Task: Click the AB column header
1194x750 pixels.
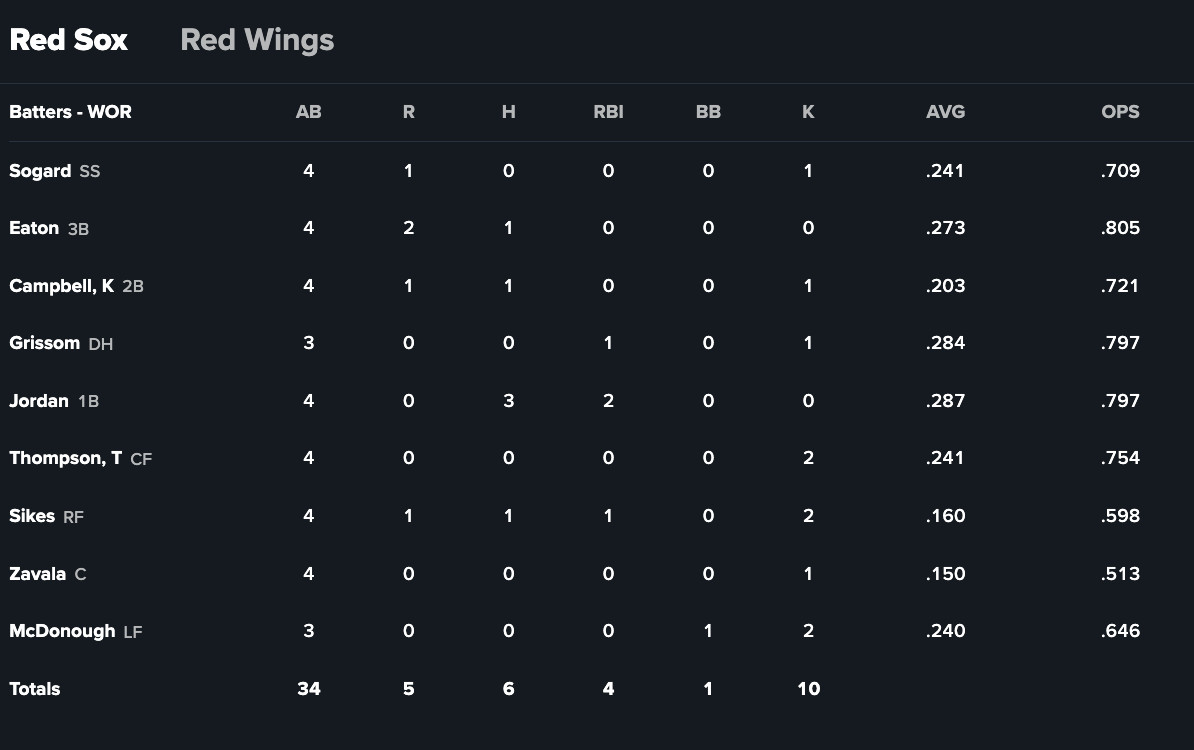Action: tap(308, 112)
